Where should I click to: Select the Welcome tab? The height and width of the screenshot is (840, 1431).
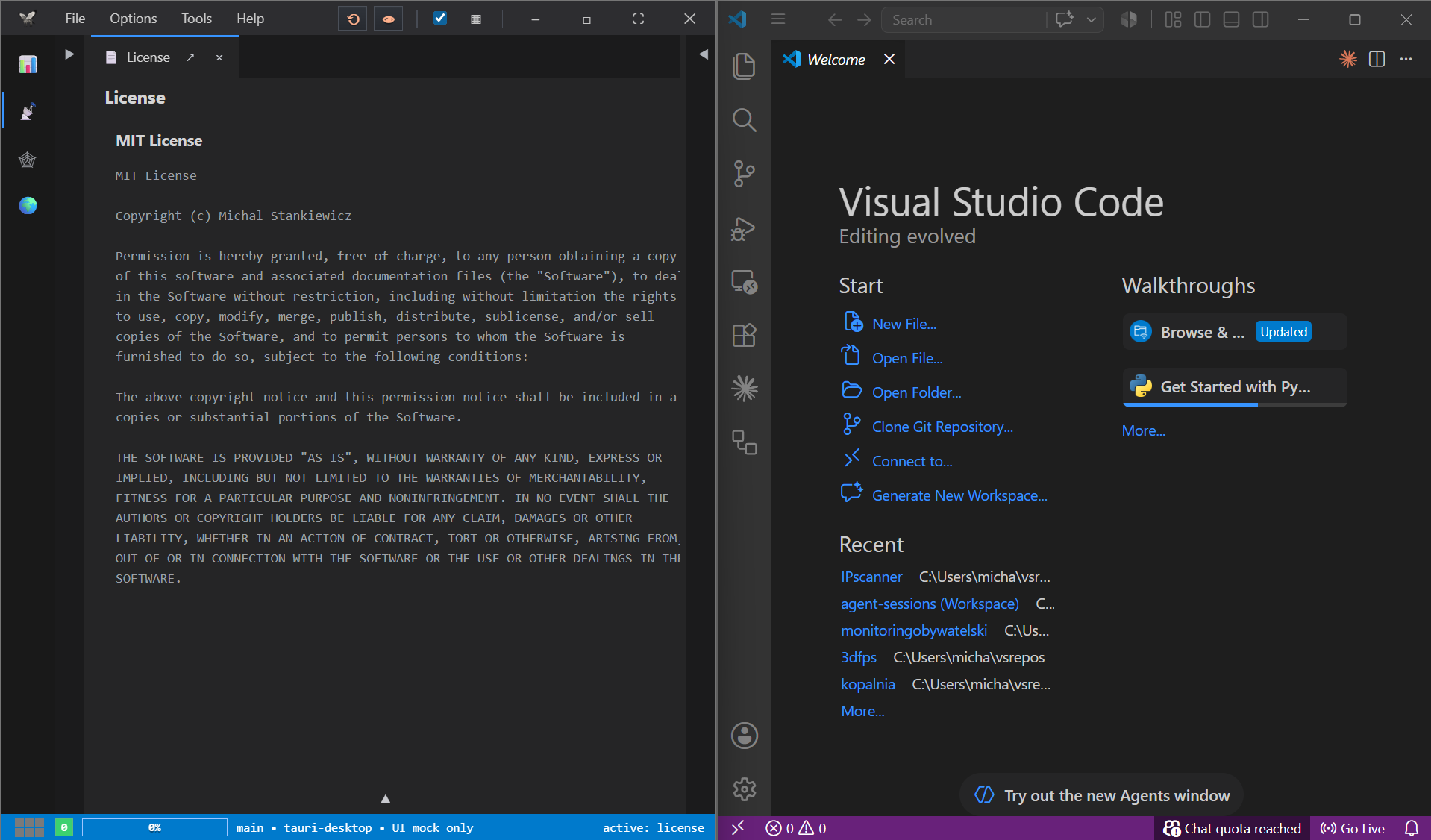[x=836, y=59]
